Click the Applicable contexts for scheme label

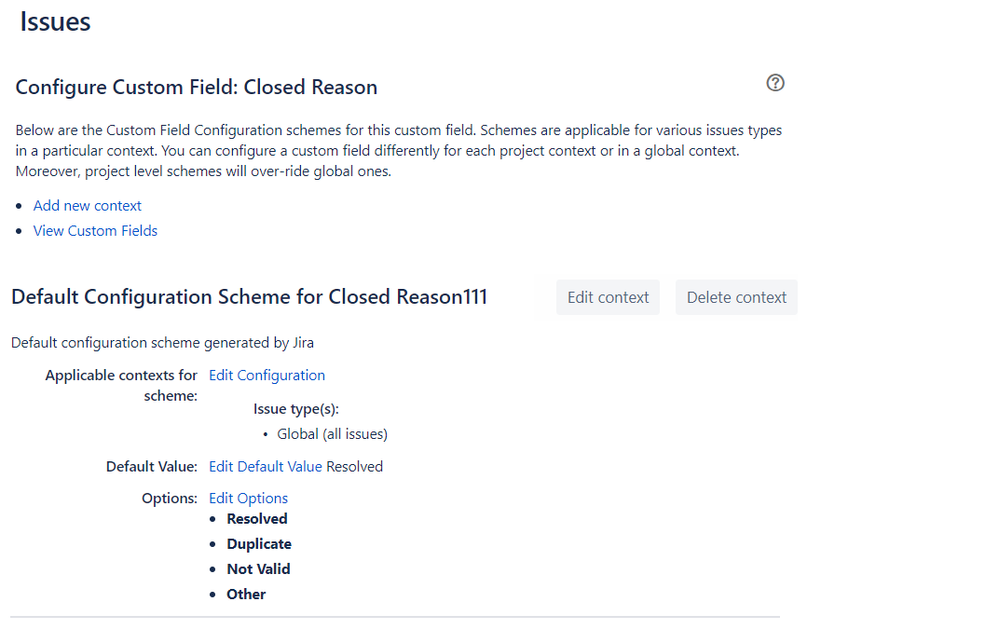tap(121, 386)
